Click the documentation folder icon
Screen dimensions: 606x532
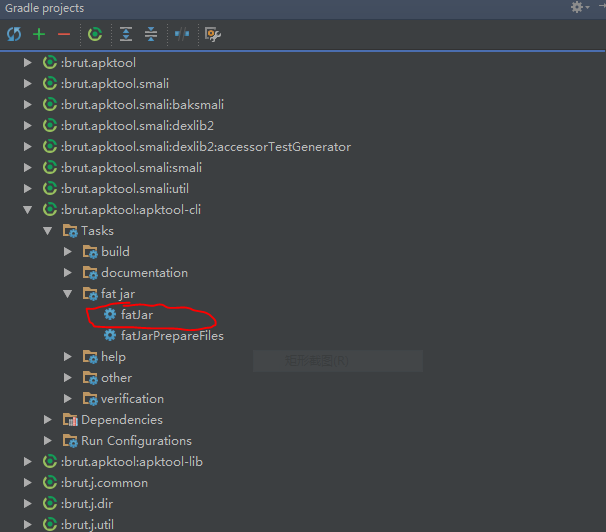point(90,273)
